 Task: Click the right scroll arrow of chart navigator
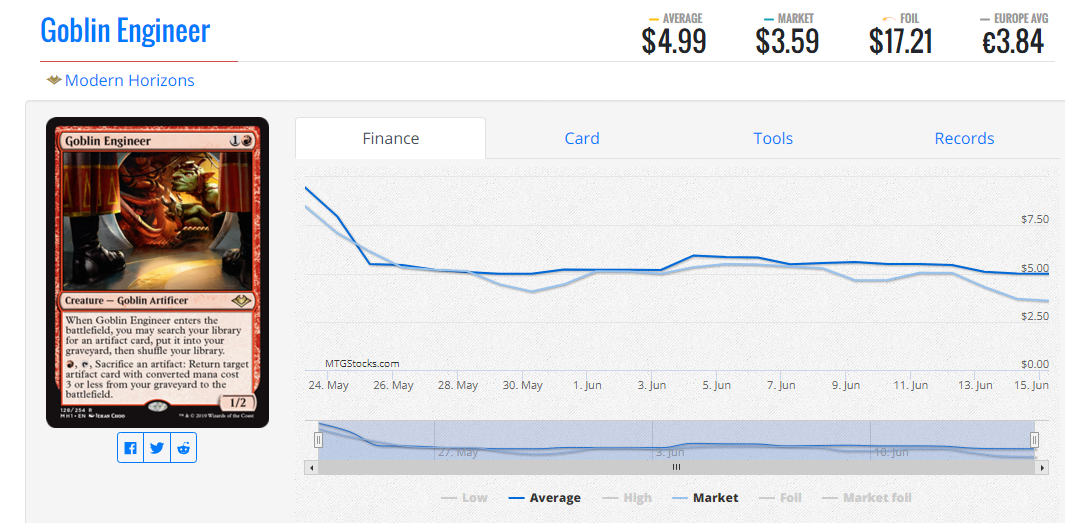[x=1043, y=467]
